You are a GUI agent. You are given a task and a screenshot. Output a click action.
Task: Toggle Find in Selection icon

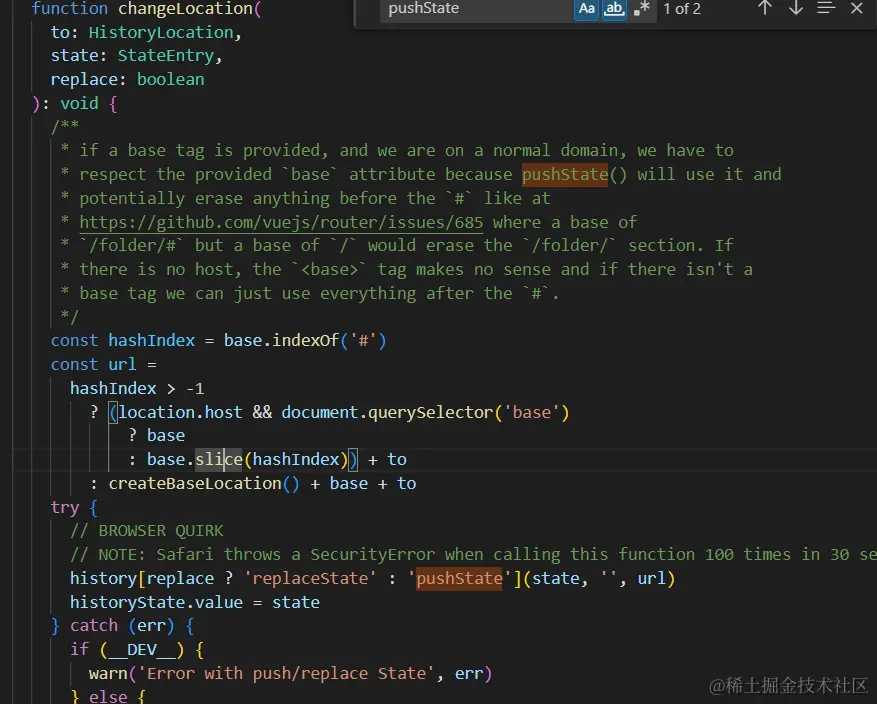click(x=826, y=8)
